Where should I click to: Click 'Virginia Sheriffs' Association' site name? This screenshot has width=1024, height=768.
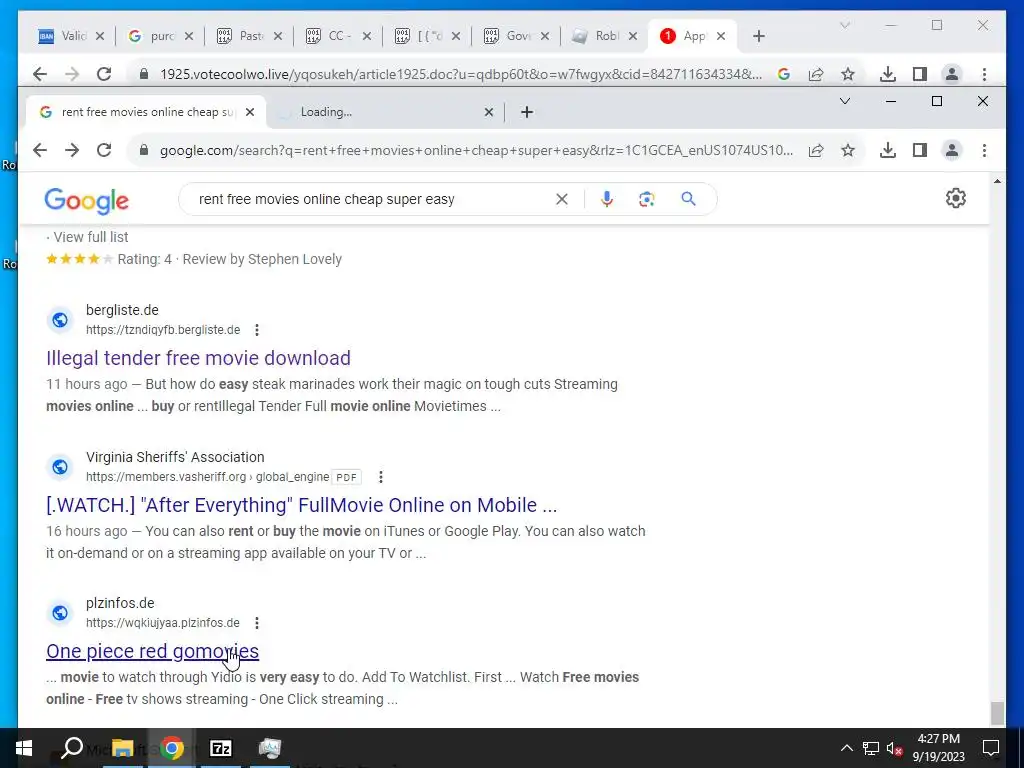175,457
